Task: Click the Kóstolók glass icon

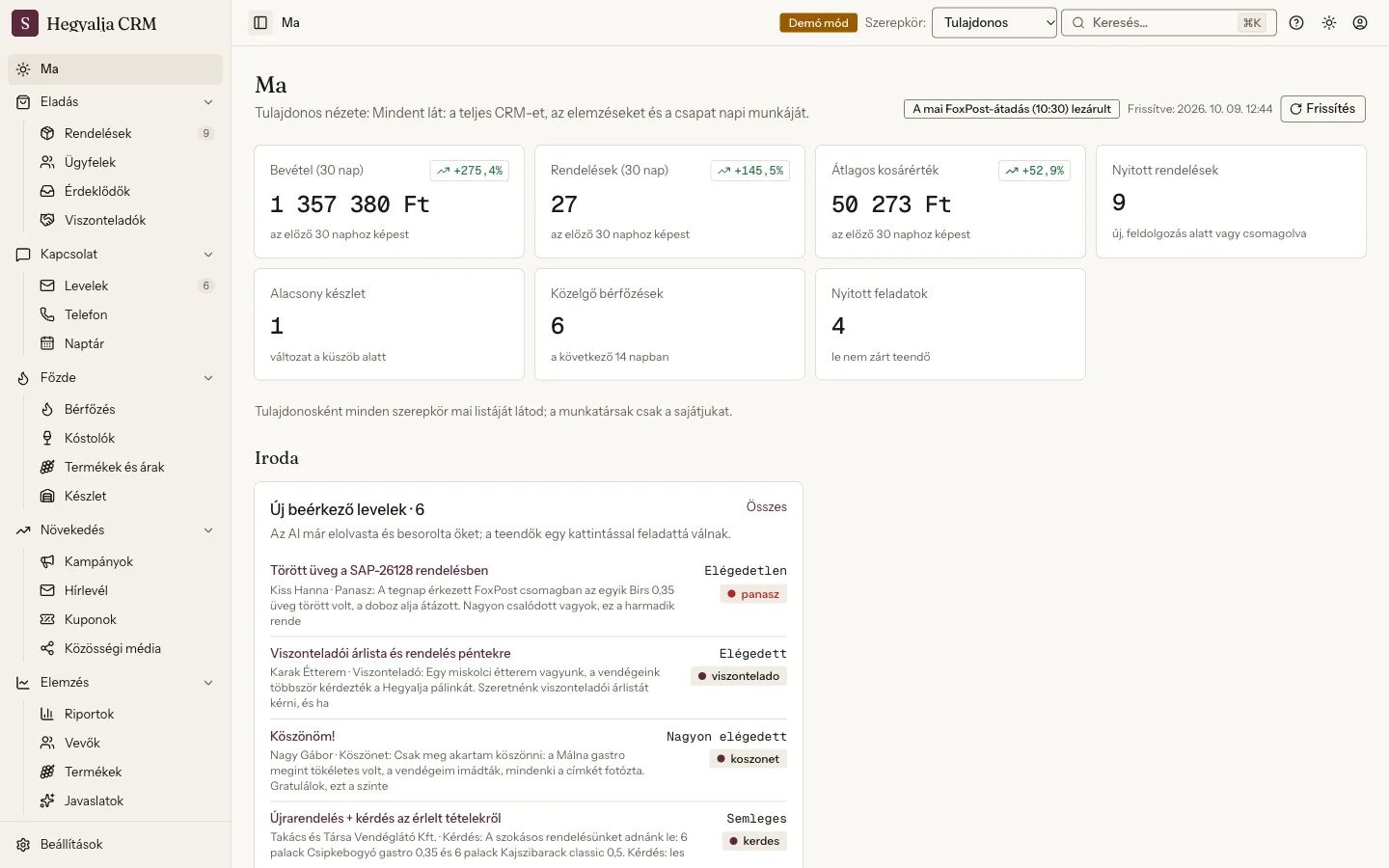Action: (x=47, y=438)
